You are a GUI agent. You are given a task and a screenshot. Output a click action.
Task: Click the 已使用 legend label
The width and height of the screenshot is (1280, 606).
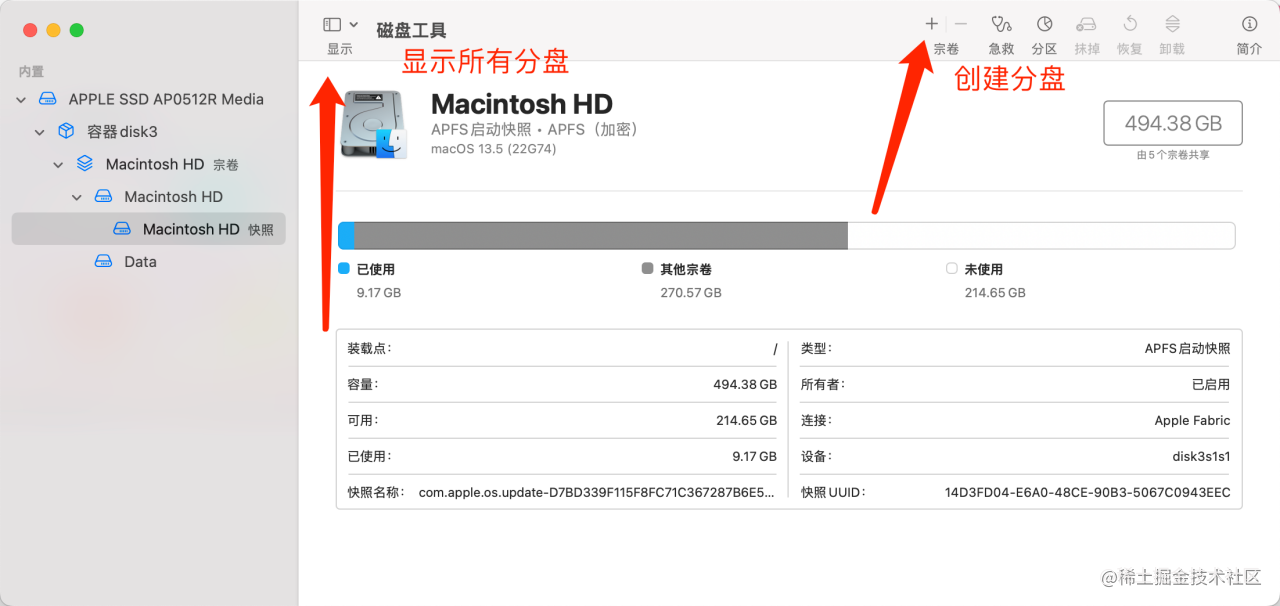(376, 270)
